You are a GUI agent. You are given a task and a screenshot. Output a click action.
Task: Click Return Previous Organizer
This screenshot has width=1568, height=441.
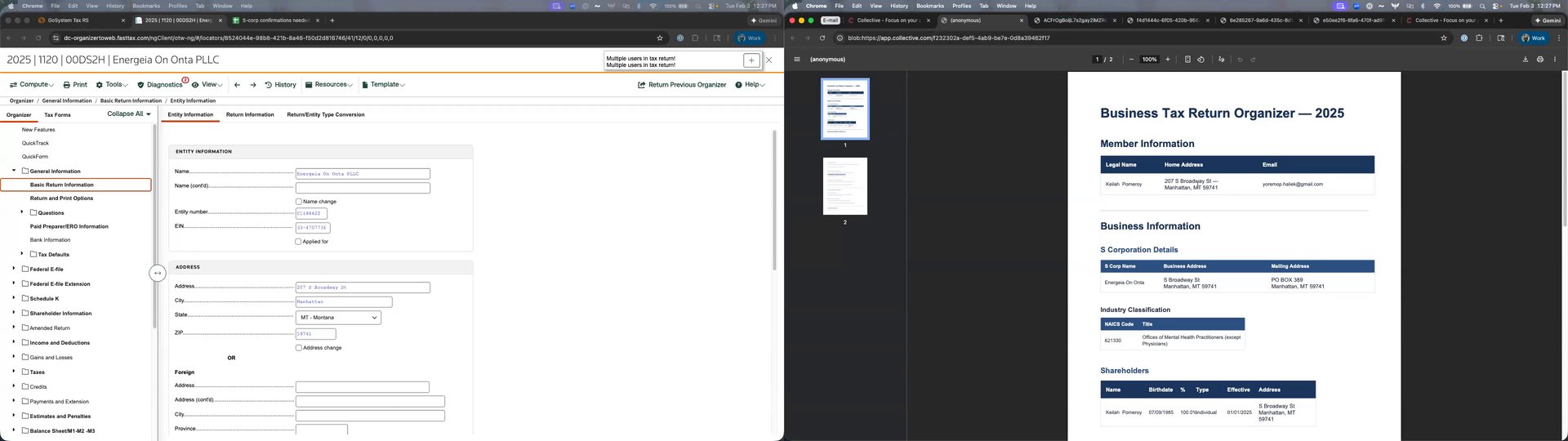(x=682, y=85)
